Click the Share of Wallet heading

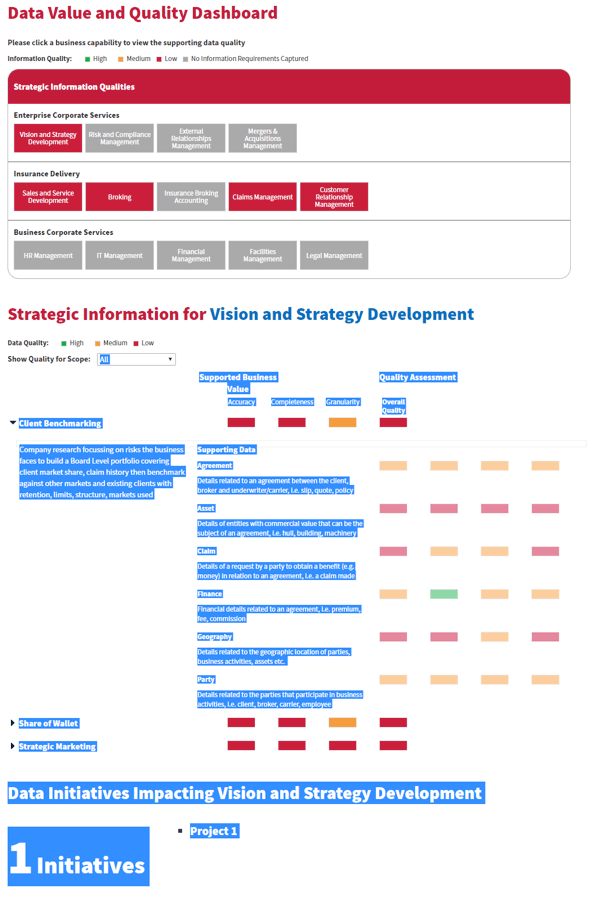coord(49,723)
